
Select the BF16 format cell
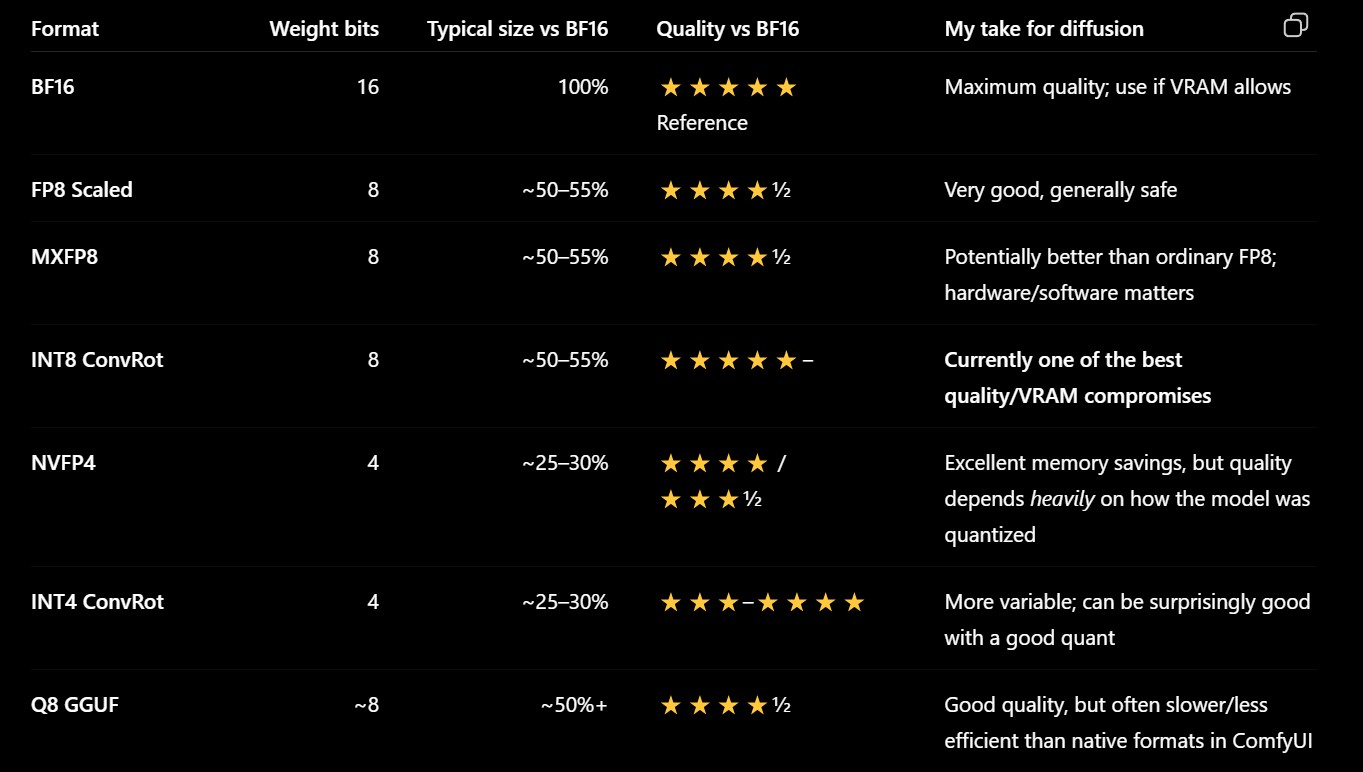pos(53,87)
